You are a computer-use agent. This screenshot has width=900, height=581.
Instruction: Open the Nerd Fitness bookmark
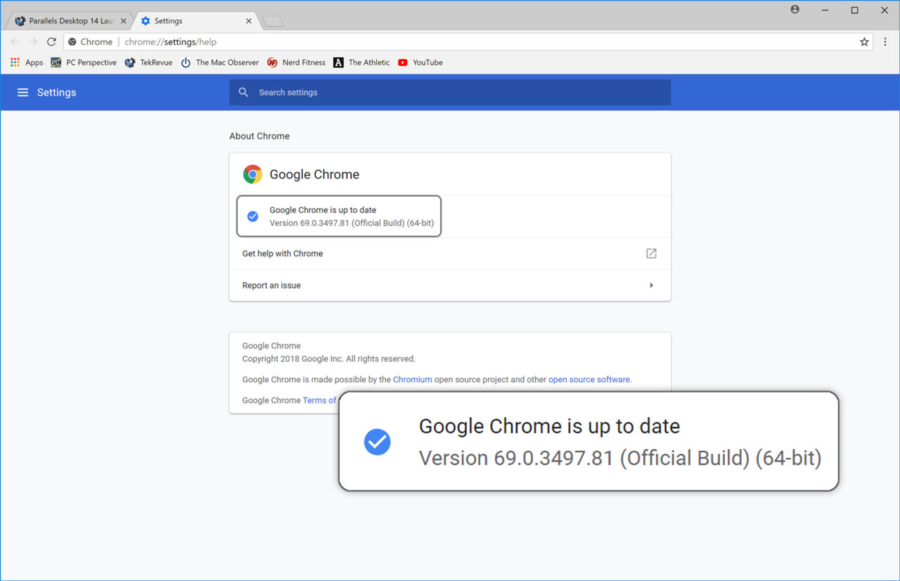296,63
